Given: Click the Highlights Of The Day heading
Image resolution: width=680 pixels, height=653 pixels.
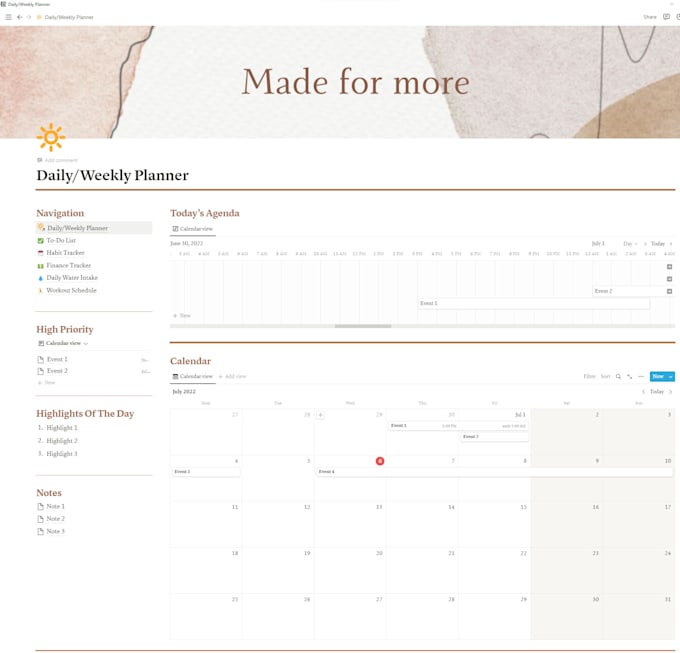Looking at the screenshot, I should 85,414.
